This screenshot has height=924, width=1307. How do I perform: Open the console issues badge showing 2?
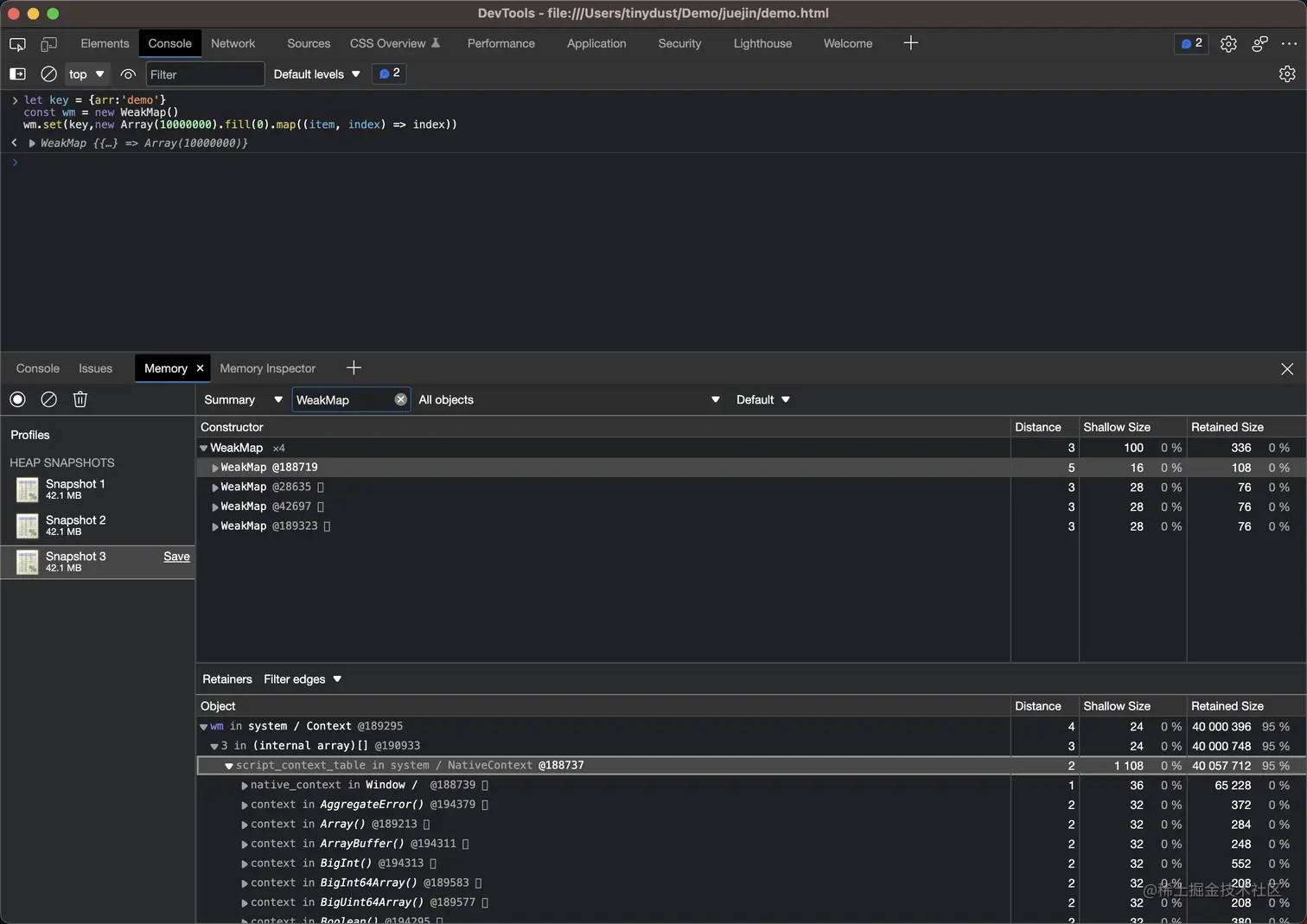(x=389, y=73)
